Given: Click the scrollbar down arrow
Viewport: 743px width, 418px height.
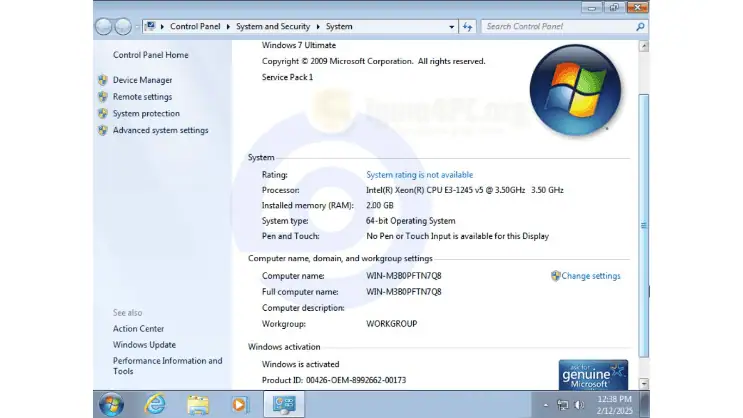Looking at the screenshot, I should (644, 382).
